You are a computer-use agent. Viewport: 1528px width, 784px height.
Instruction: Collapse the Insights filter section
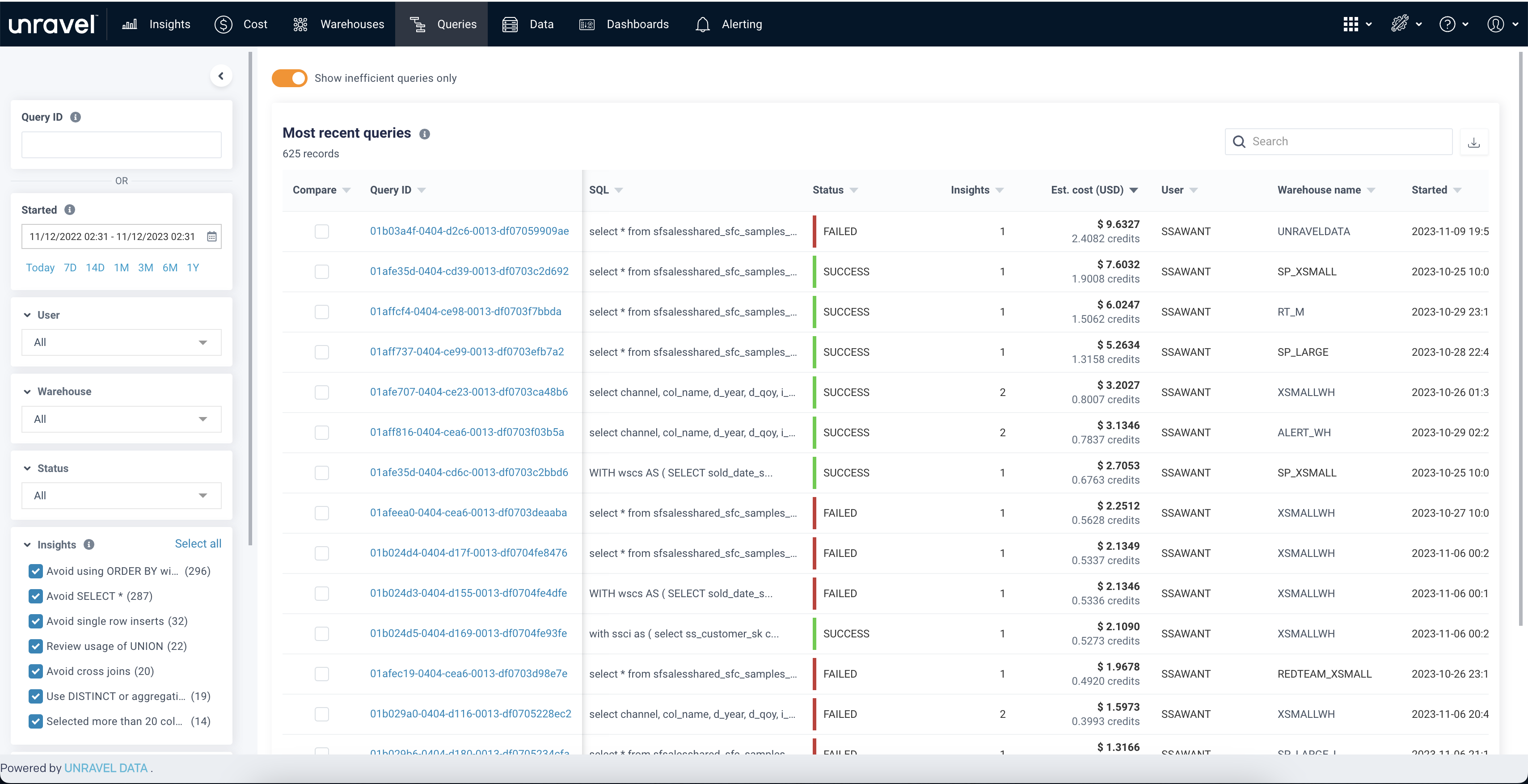point(27,544)
